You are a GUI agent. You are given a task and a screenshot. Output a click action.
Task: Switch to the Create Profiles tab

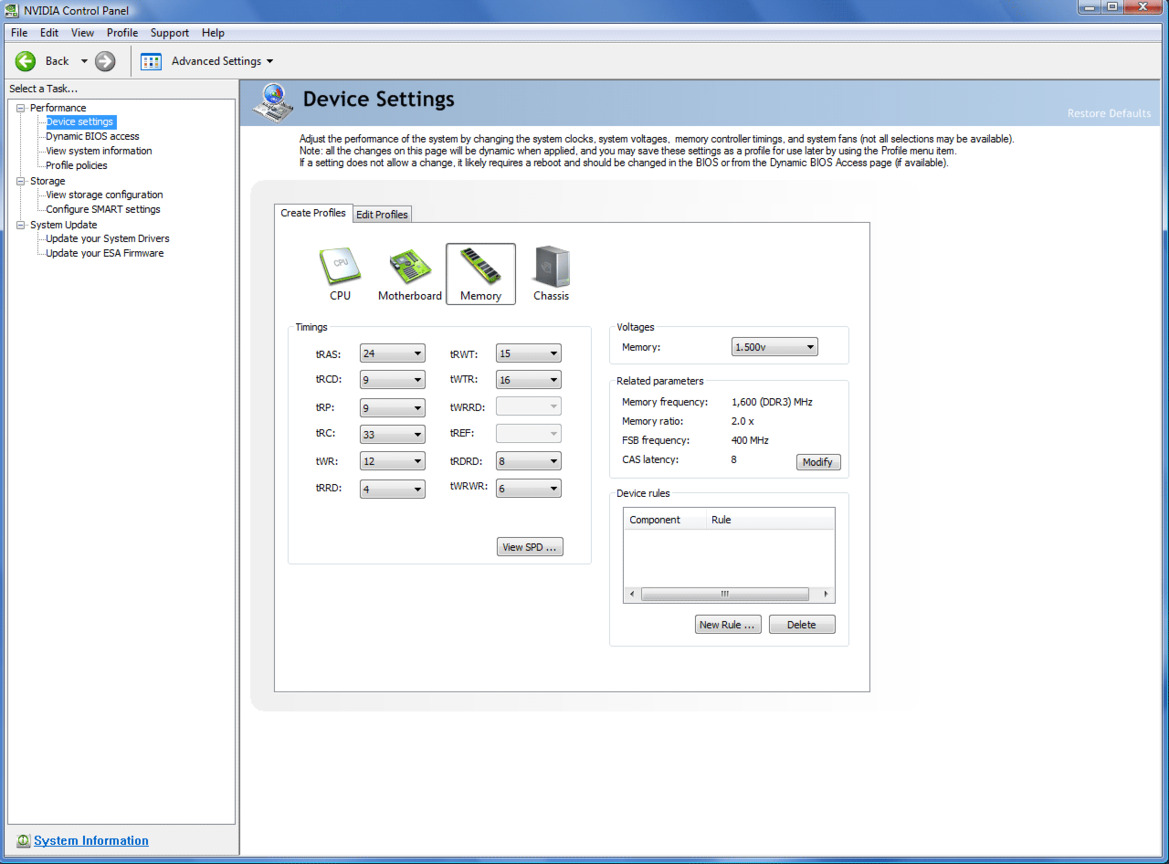[x=313, y=213]
